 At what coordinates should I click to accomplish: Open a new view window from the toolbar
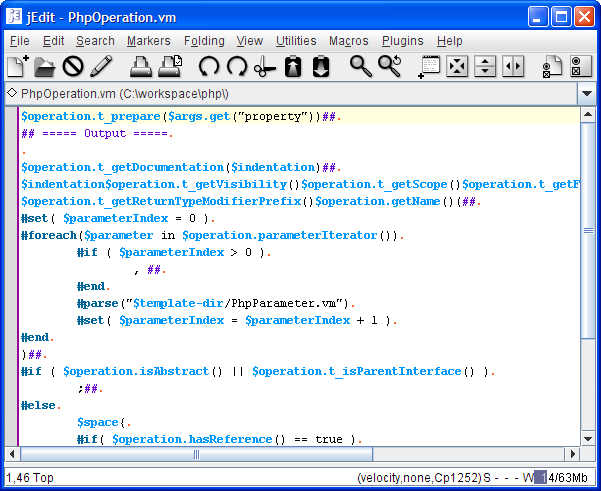[429, 67]
